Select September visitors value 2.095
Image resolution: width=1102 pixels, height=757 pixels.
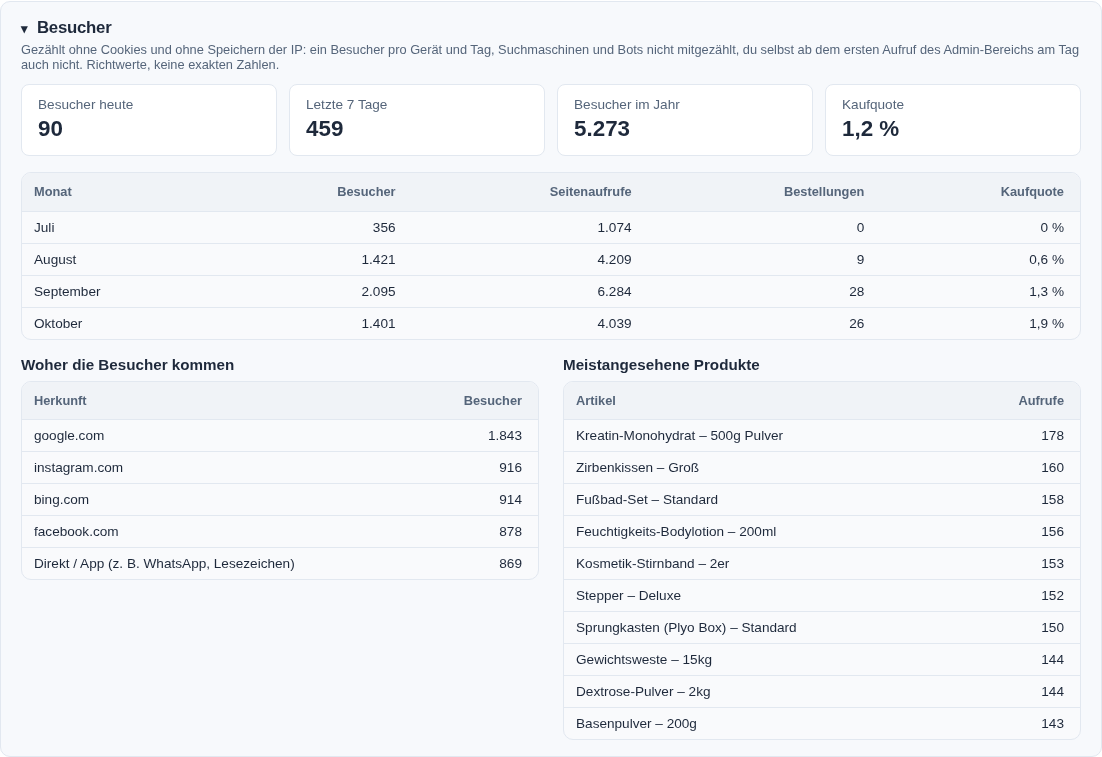378,292
